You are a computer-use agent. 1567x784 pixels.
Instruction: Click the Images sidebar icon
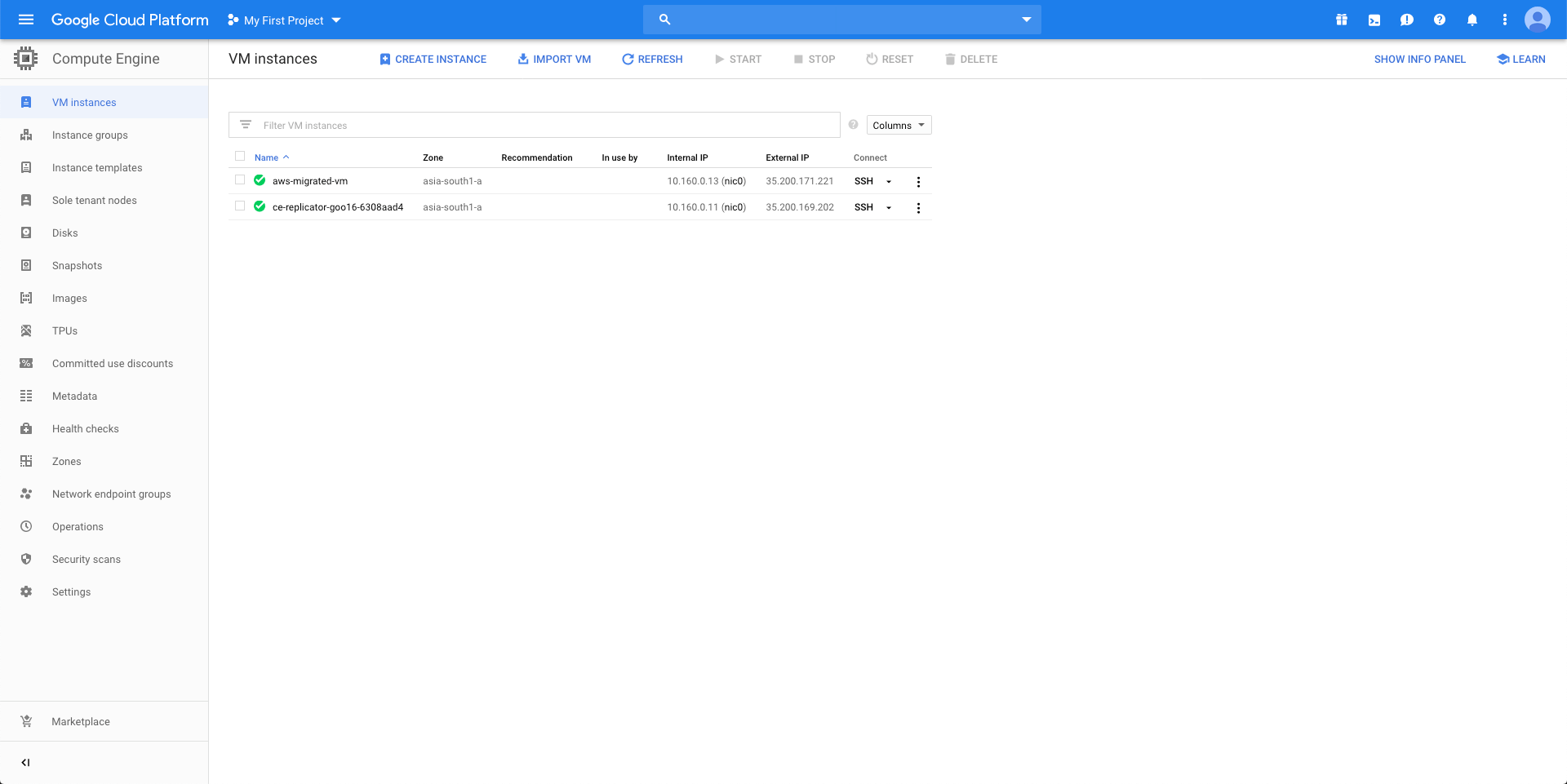26,298
